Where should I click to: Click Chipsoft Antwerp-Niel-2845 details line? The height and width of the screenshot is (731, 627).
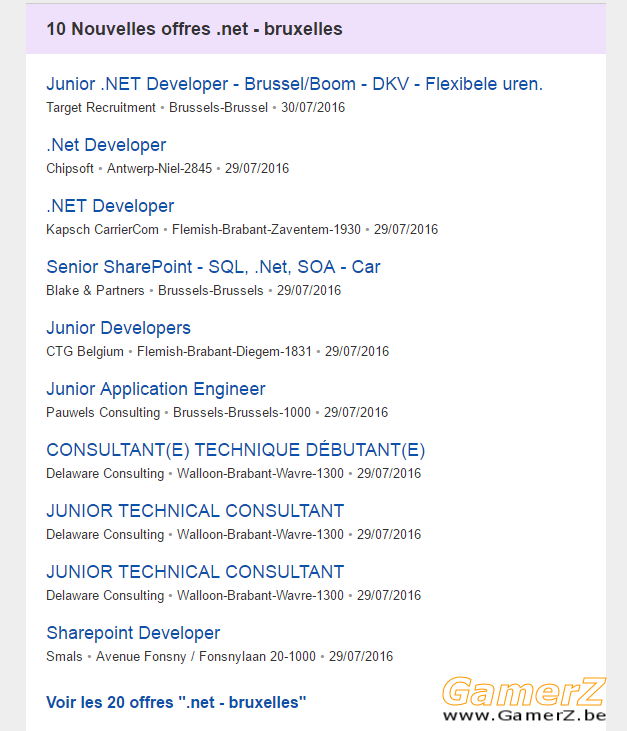[167, 168]
